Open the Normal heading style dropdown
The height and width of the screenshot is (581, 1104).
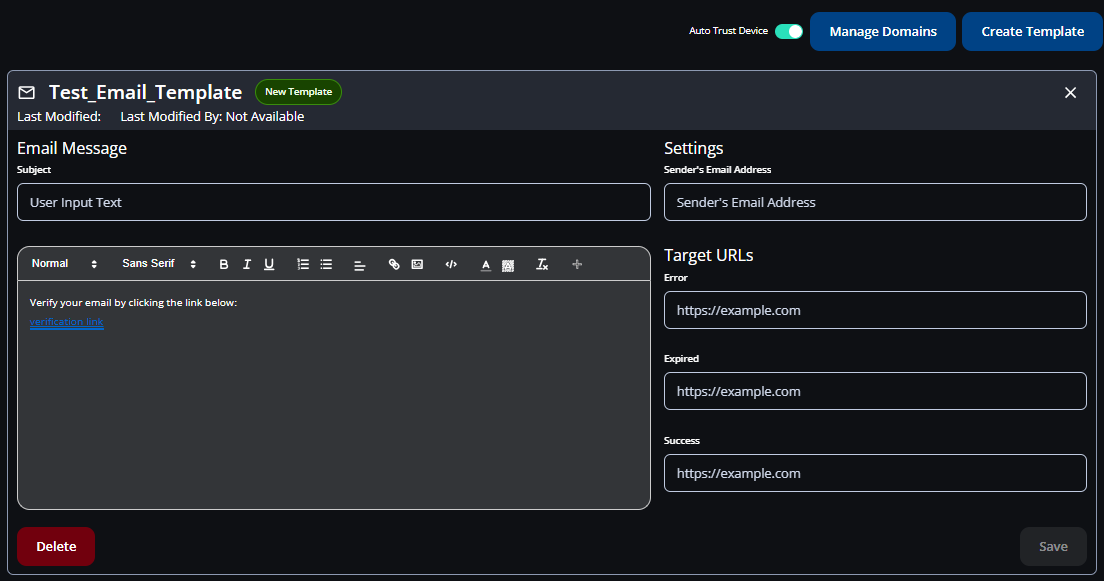tap(64, 263)
